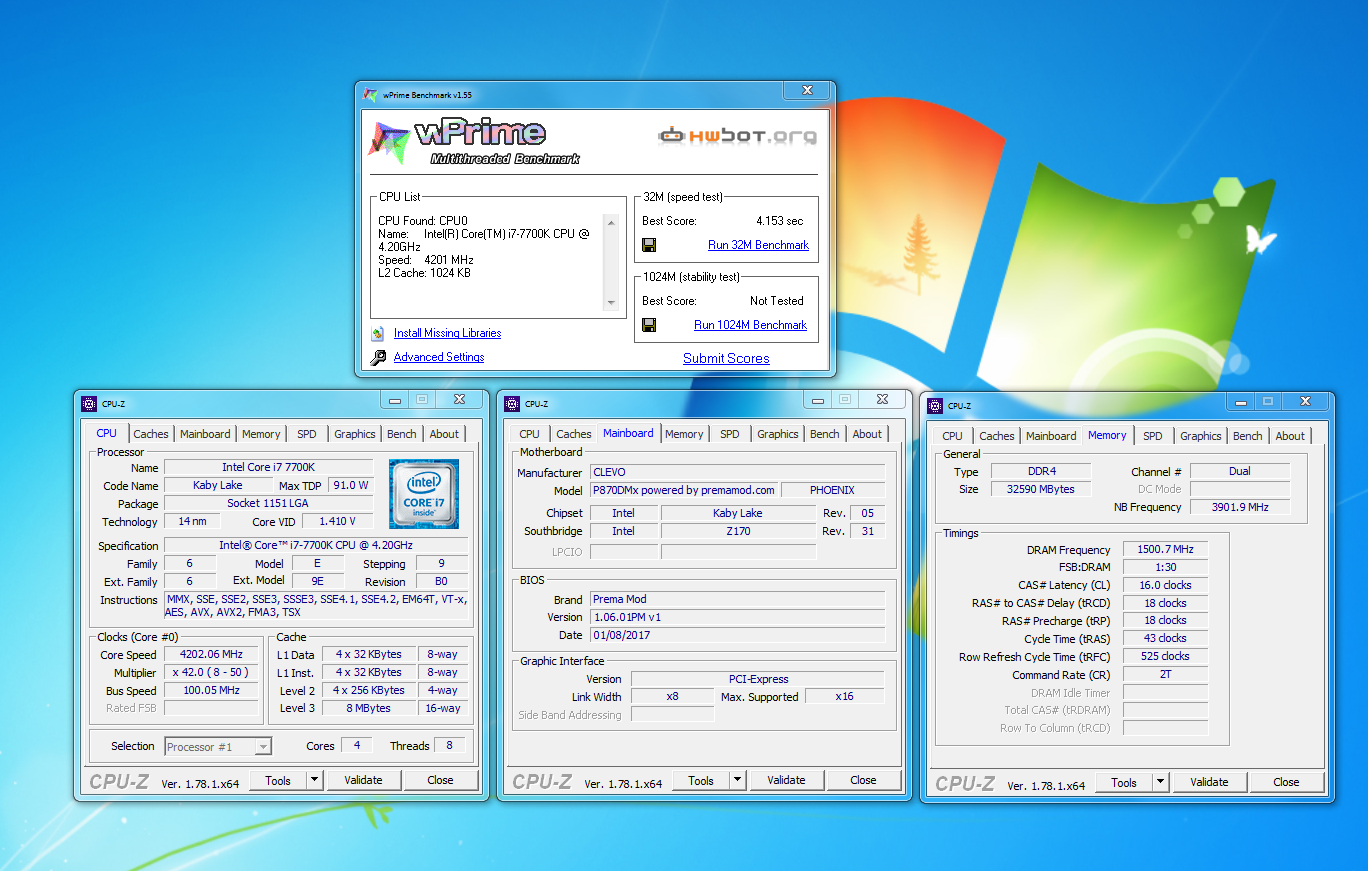Click the Close button in CPU-Z Mainboard window
The image size is (1368, 871).
point(863,780)
